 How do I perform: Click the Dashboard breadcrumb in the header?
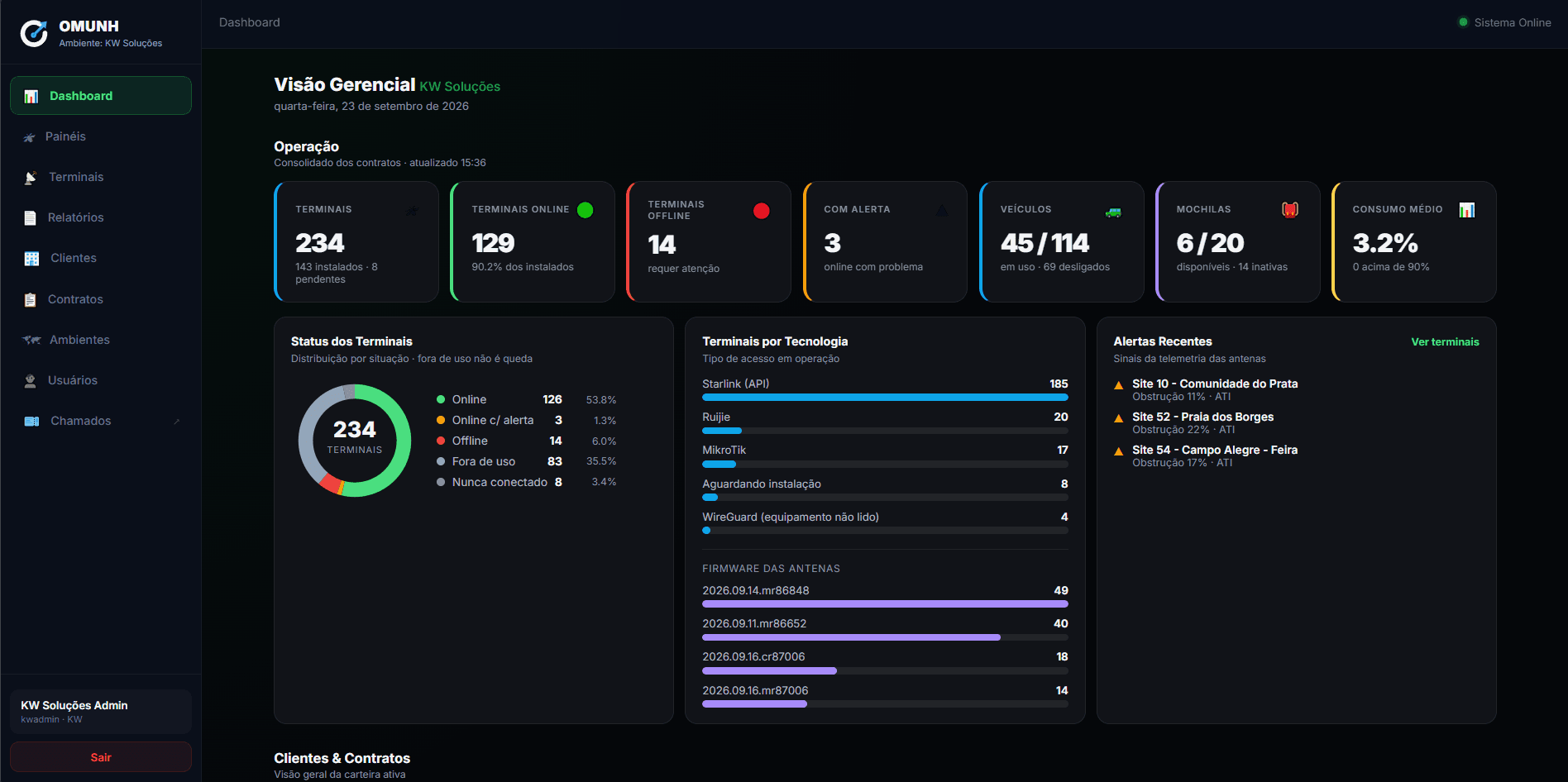coord(250,22)
